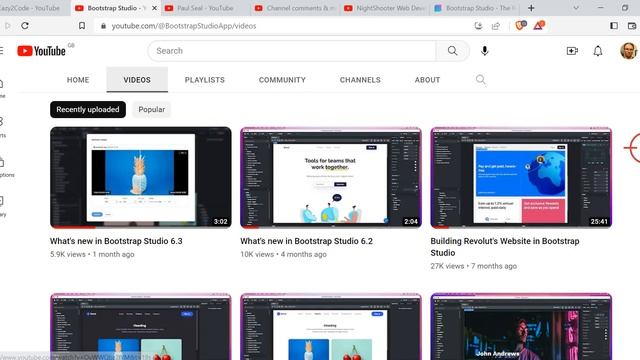Close the Bootstrap Studio YouTube tab

click(x=154, y=8)
